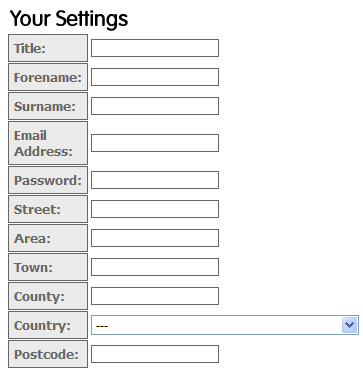Select the Password label

click(x=48, y=180)
